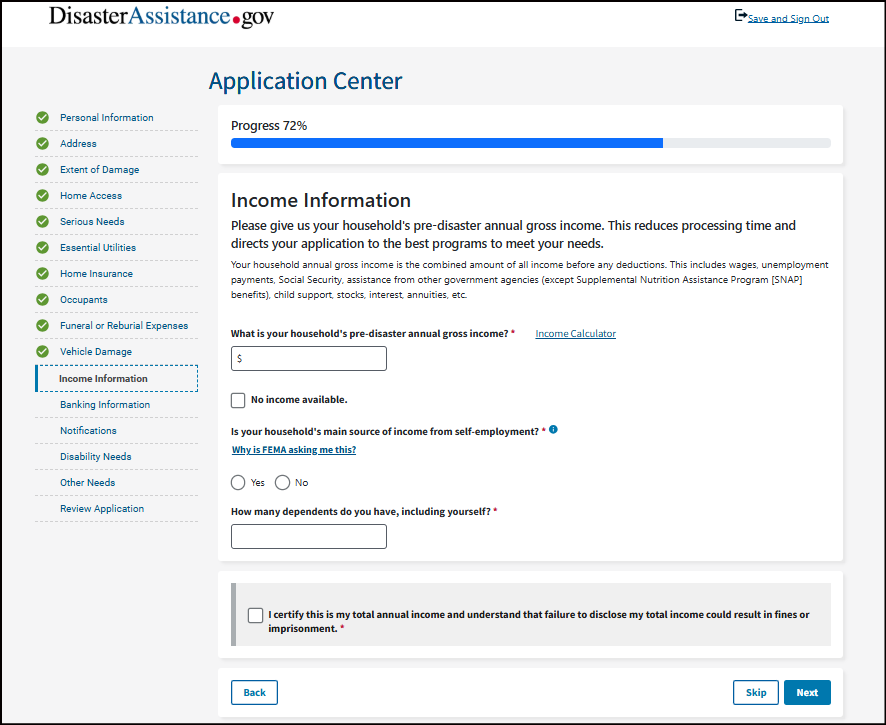This screenshot has height=725, width=886.
Task: Open the Banking Information section
Action: click(105, 405)
